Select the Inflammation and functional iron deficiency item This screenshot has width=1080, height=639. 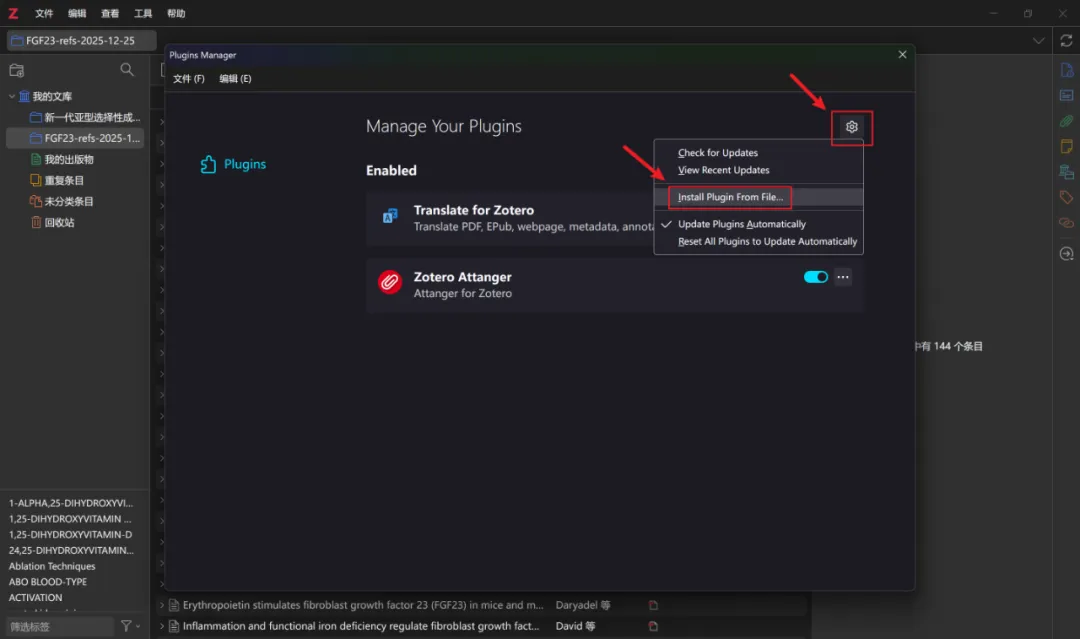point(360,626)
